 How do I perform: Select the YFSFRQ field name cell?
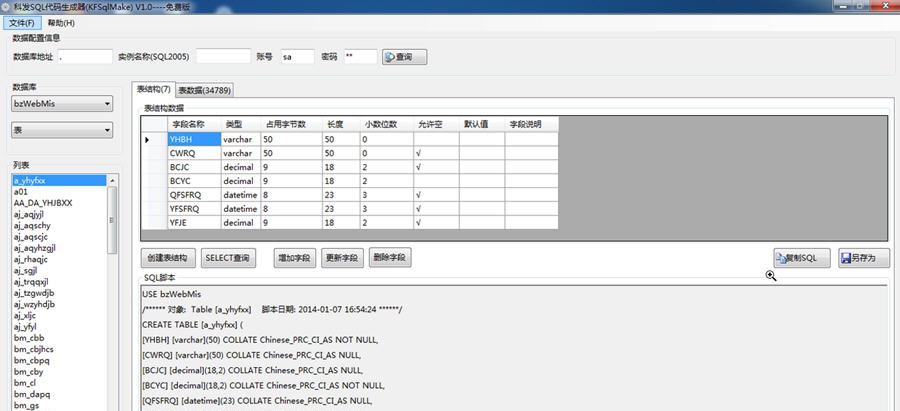[x=194, y=208]
